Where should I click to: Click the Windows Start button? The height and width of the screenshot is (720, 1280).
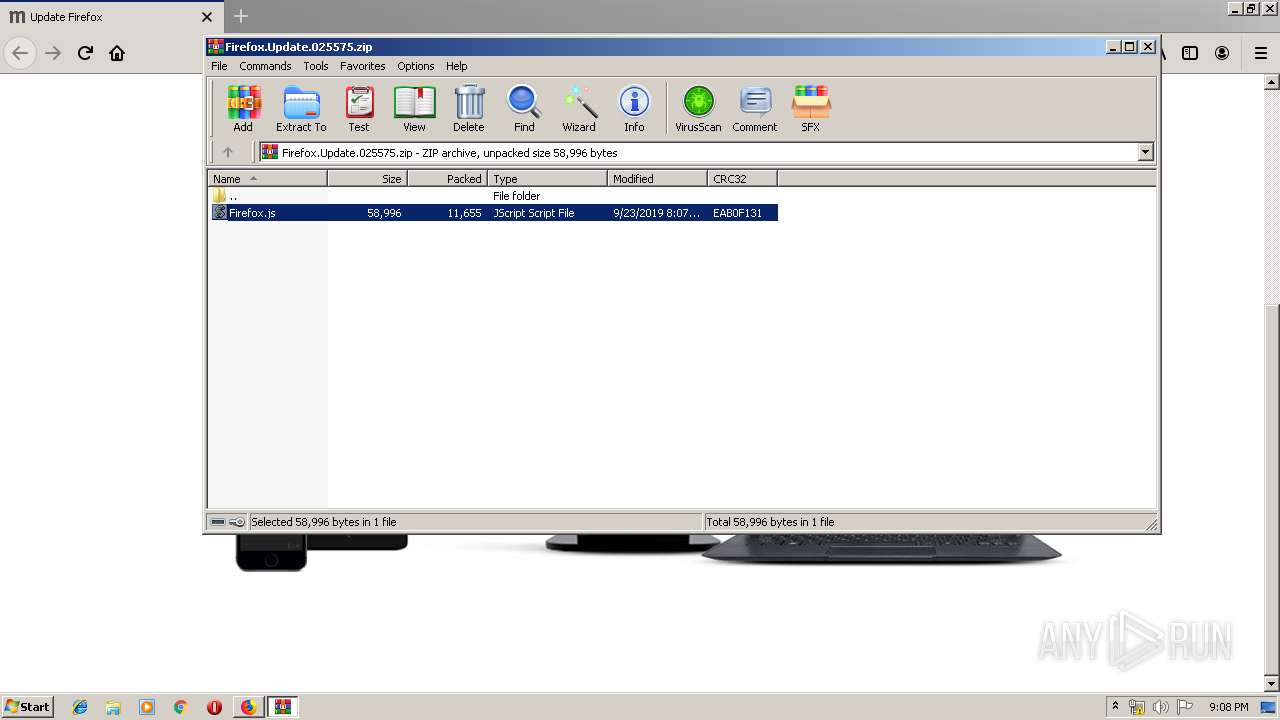[27, 706]
